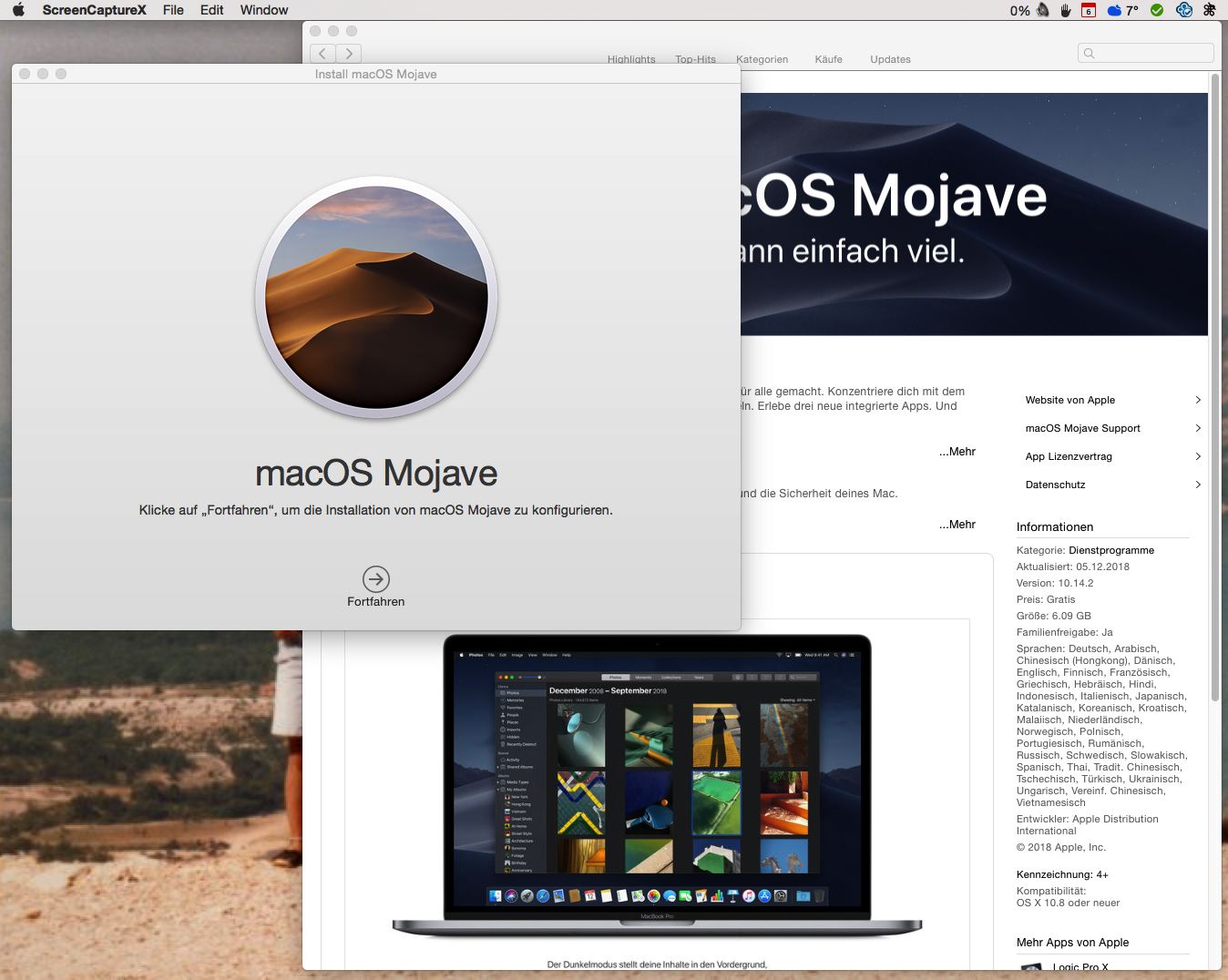Switch to the Highlights tab in App Store
This screenshot has height=980, width=1228.
tap(631, 59)
